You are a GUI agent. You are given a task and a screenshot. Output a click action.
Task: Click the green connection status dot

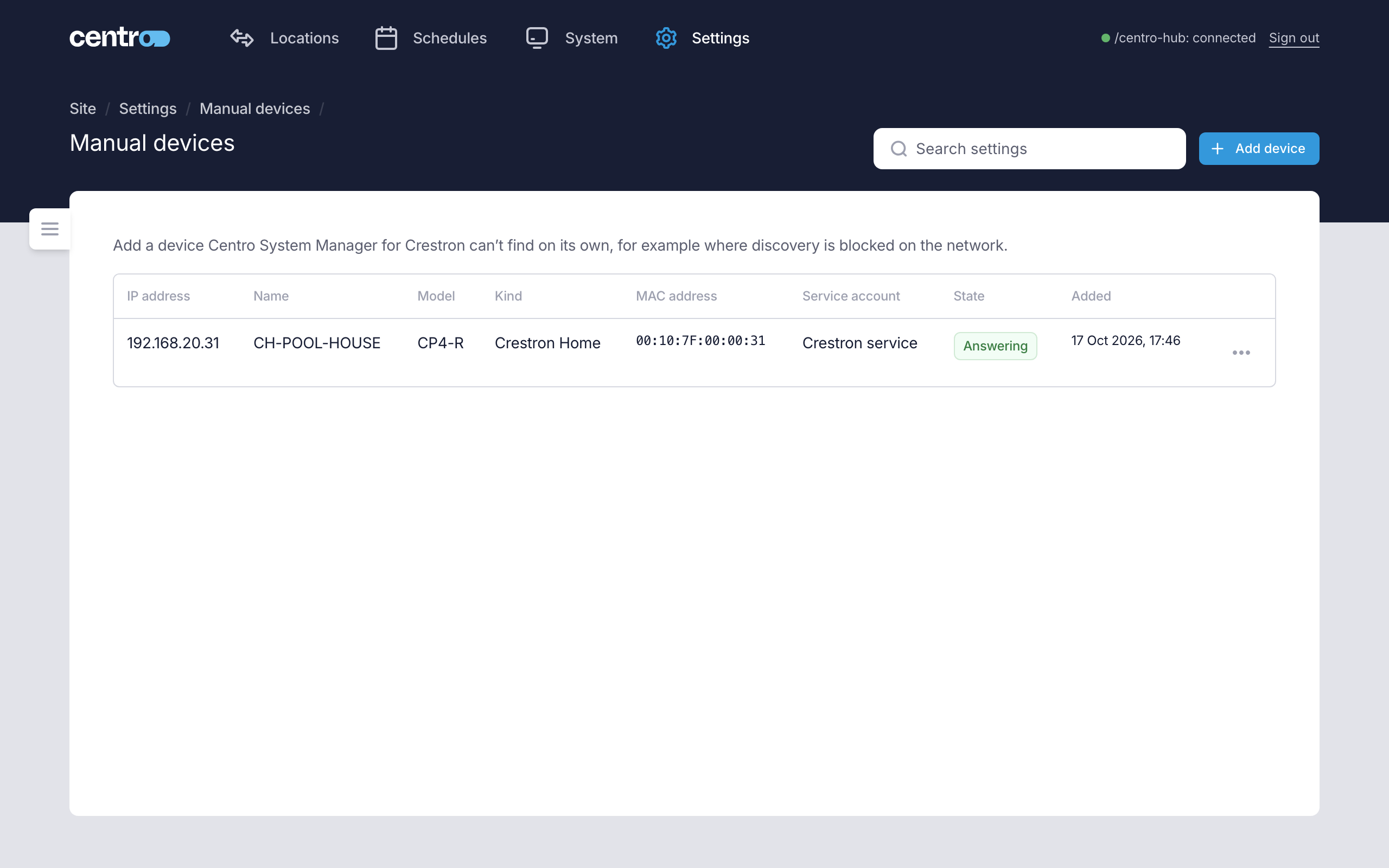(x=1105, y=38)
